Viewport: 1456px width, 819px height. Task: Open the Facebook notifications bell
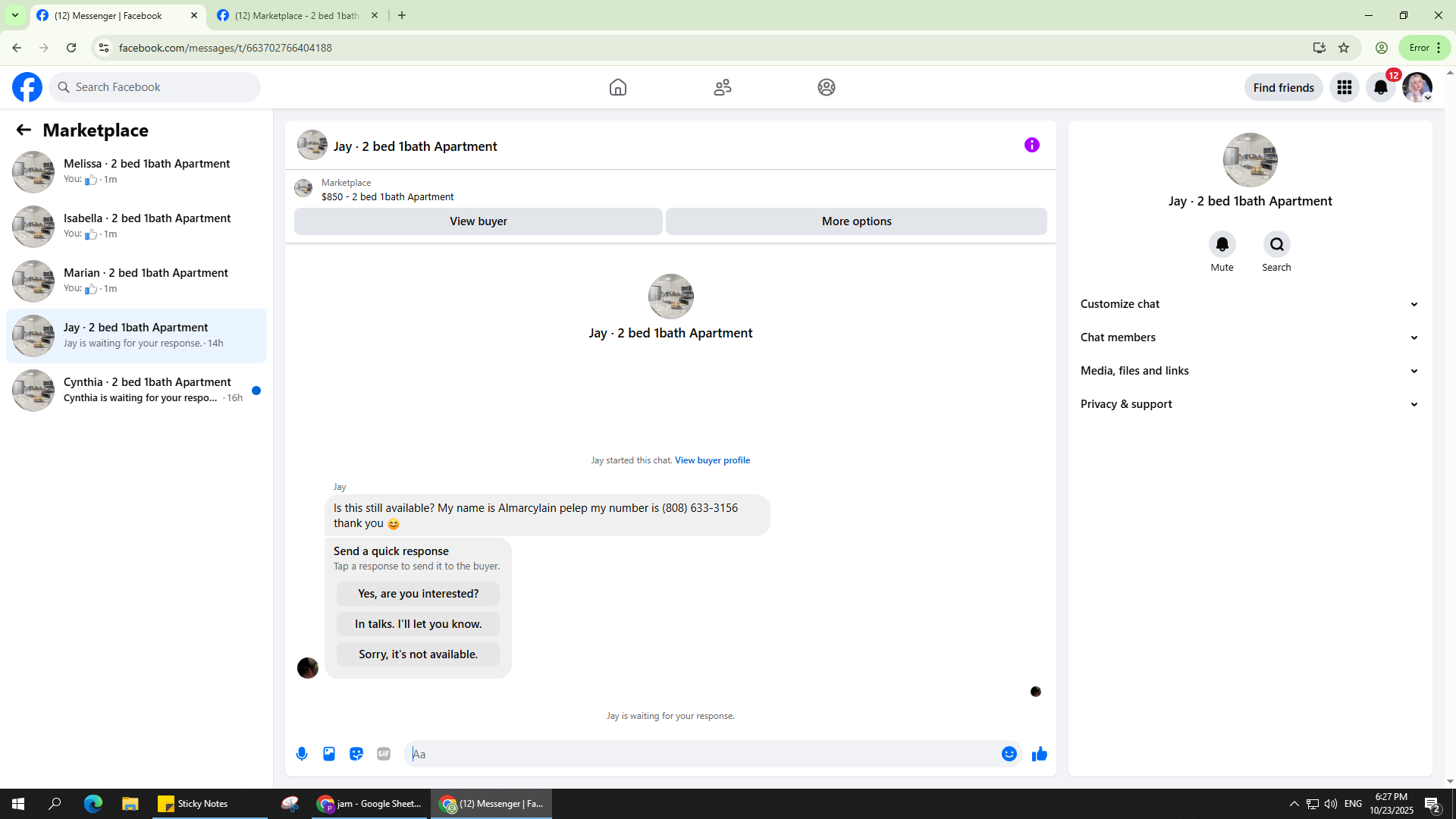pos(1381,87)
